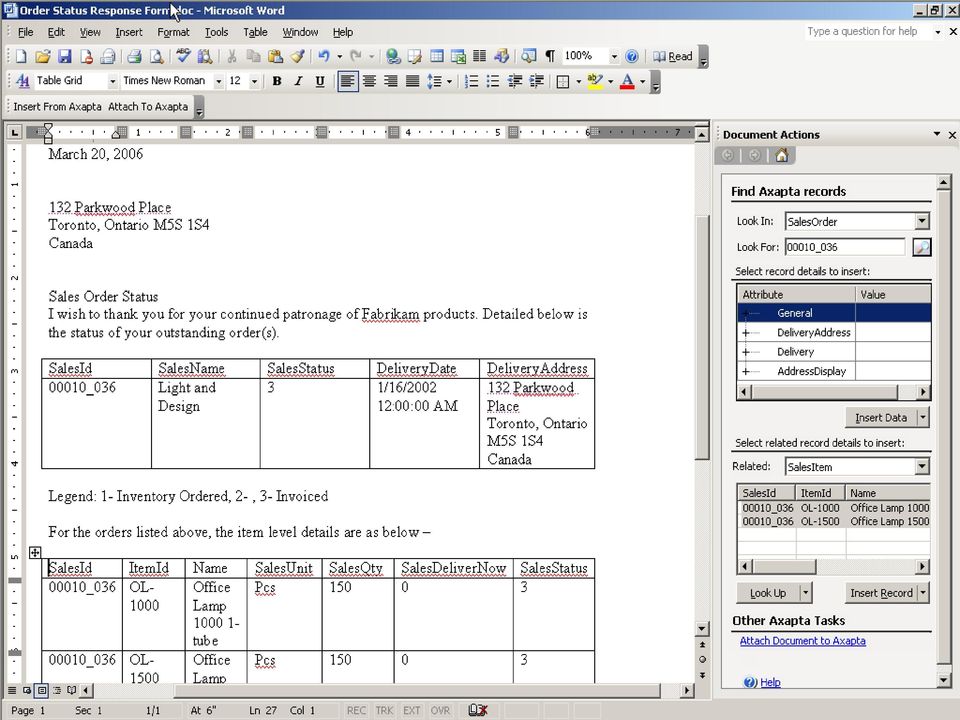Open the Window menu
Screen dimensions: 960x720
(300, 32)
